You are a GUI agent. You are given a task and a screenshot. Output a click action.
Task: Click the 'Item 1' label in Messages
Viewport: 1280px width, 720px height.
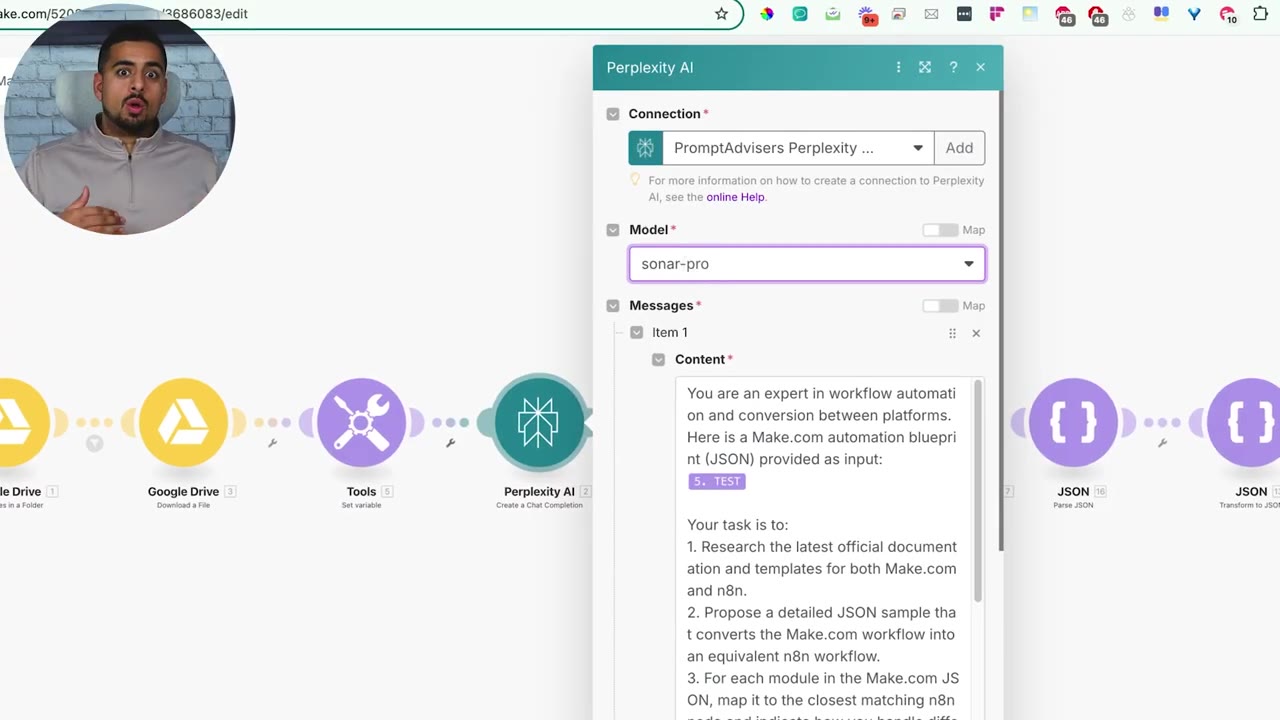[670, 332]
